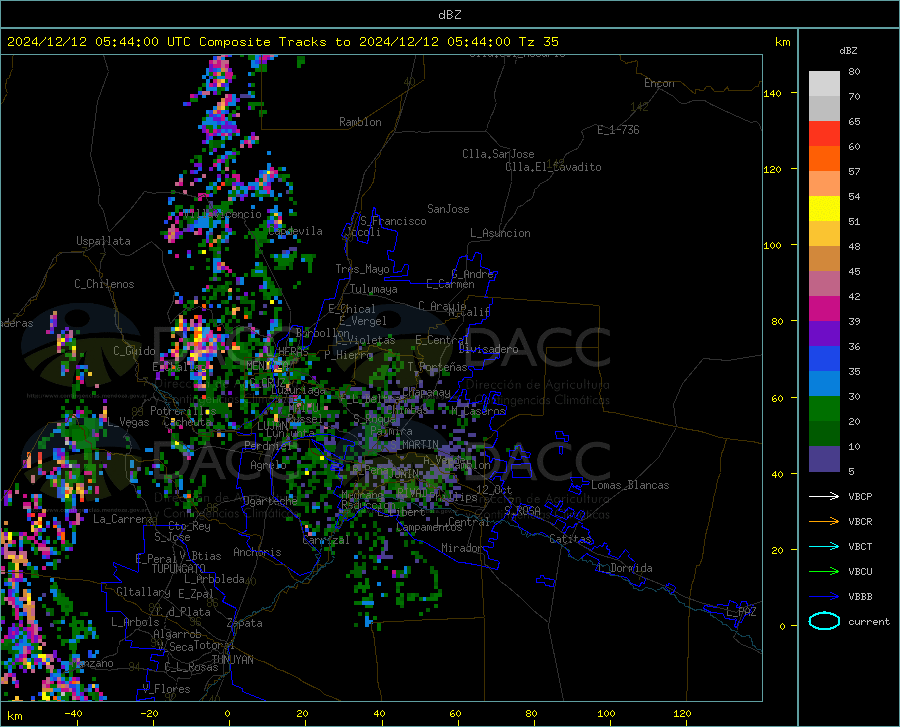
Task: Click the Catitas map label
Action: pos(570,539)
